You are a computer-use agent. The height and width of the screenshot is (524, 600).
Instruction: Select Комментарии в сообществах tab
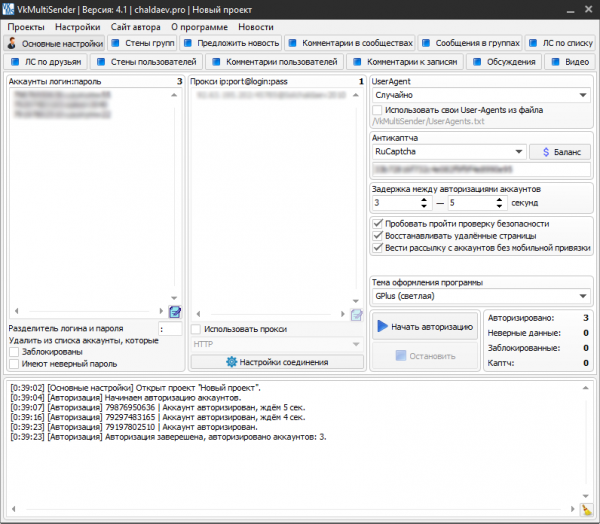[x=350, y=43]
